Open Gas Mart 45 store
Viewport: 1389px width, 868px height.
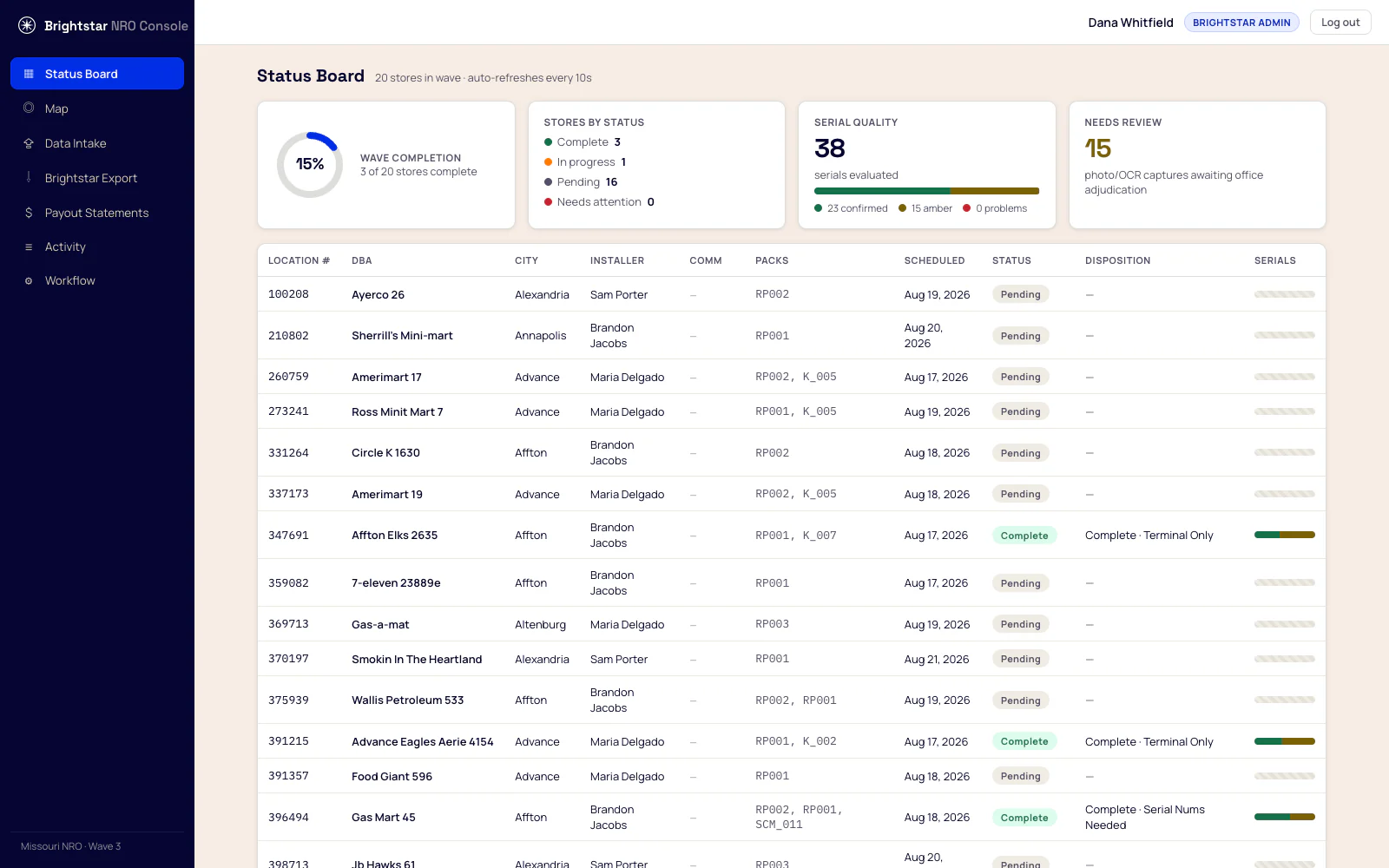[x=383, y=818]
